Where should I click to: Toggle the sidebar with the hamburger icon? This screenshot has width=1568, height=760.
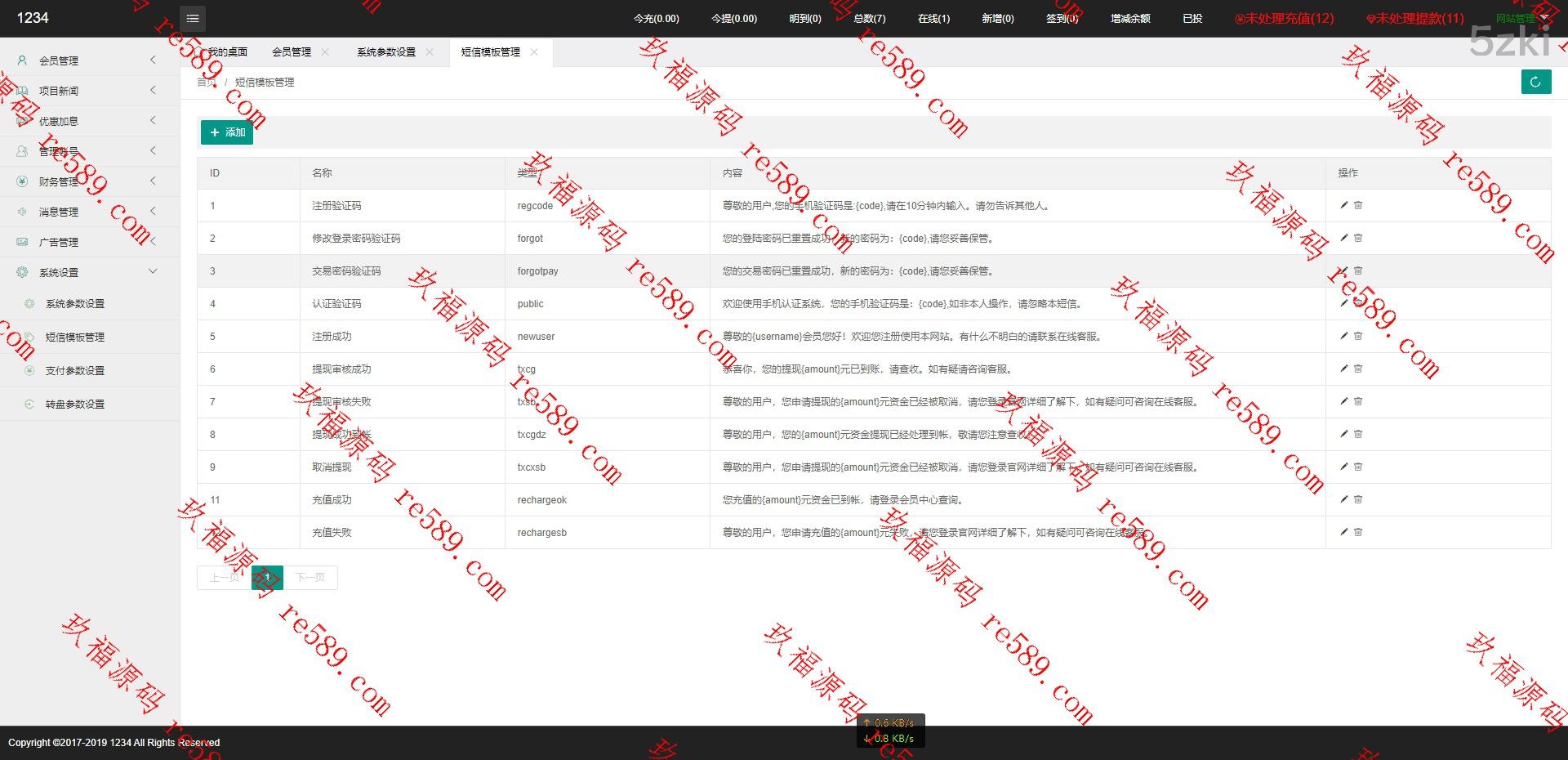pos(192,18)
